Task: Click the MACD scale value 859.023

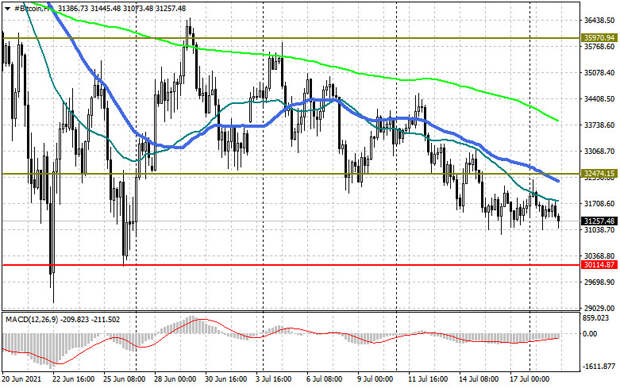Action: tap(595, 318)
